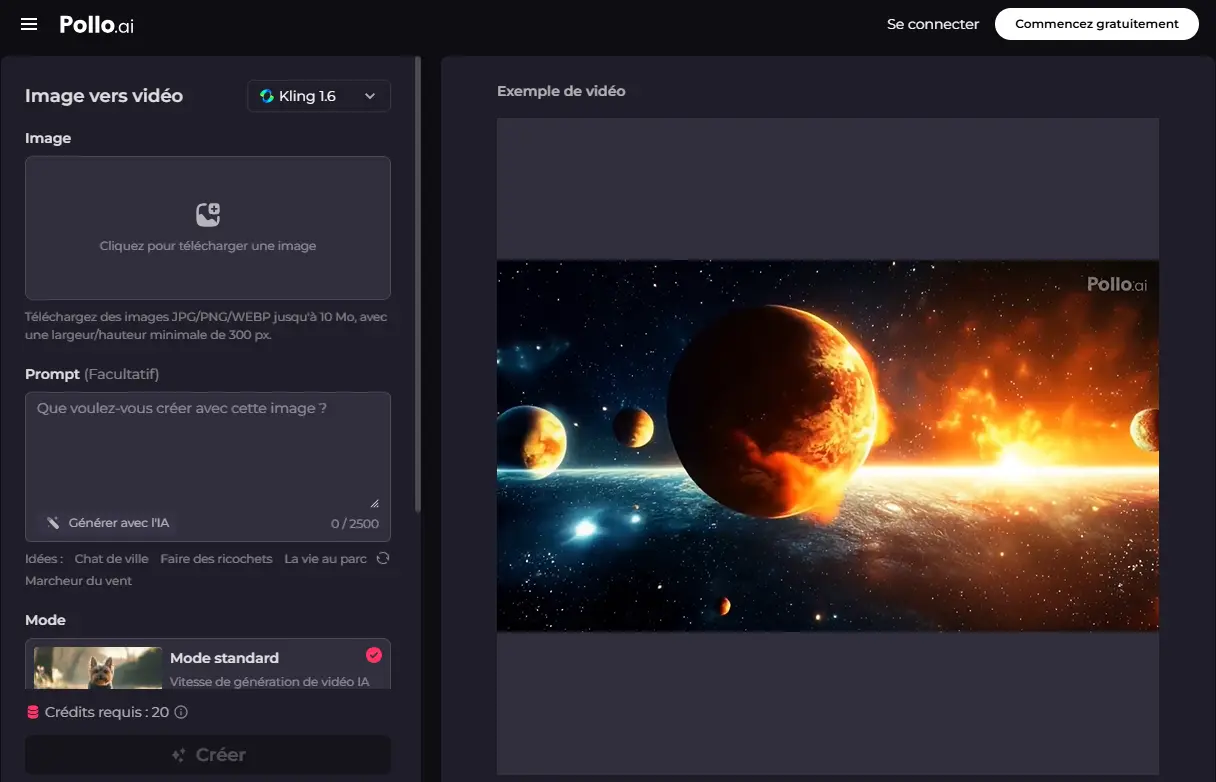This screenshot has width=1216, height=782.
Task: Click the image upload icon
Action: point(208,214)
